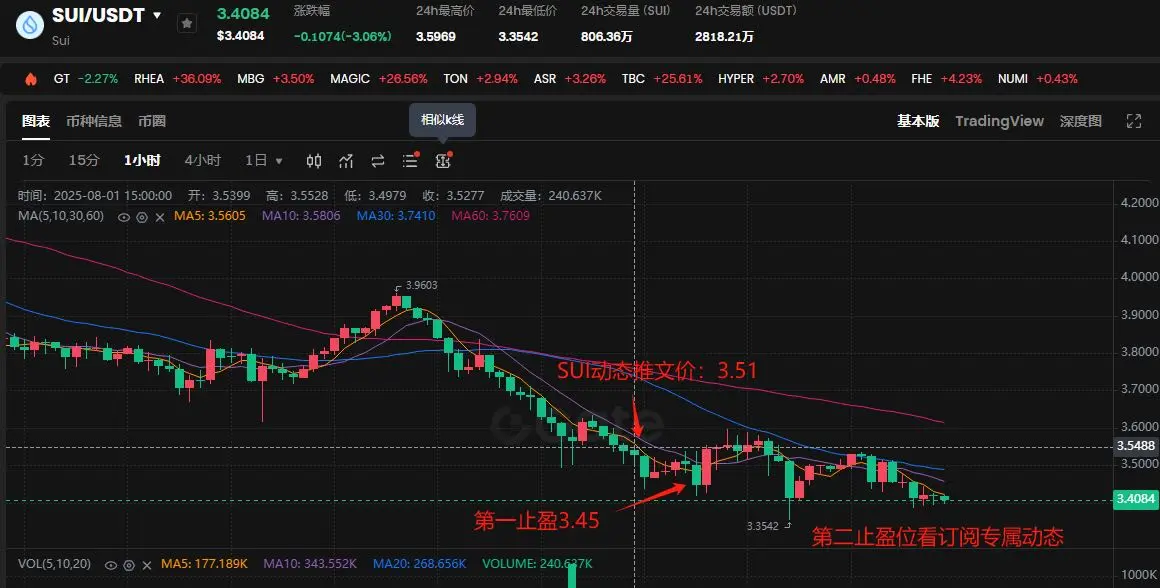Open MA indicator settings gear icon
The width and height of the screenshot is (1160, 588).
(142, 217)
